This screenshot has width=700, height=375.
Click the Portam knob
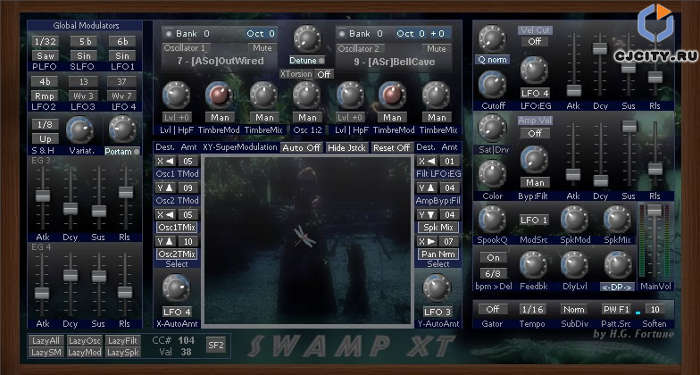click(122, 129)
